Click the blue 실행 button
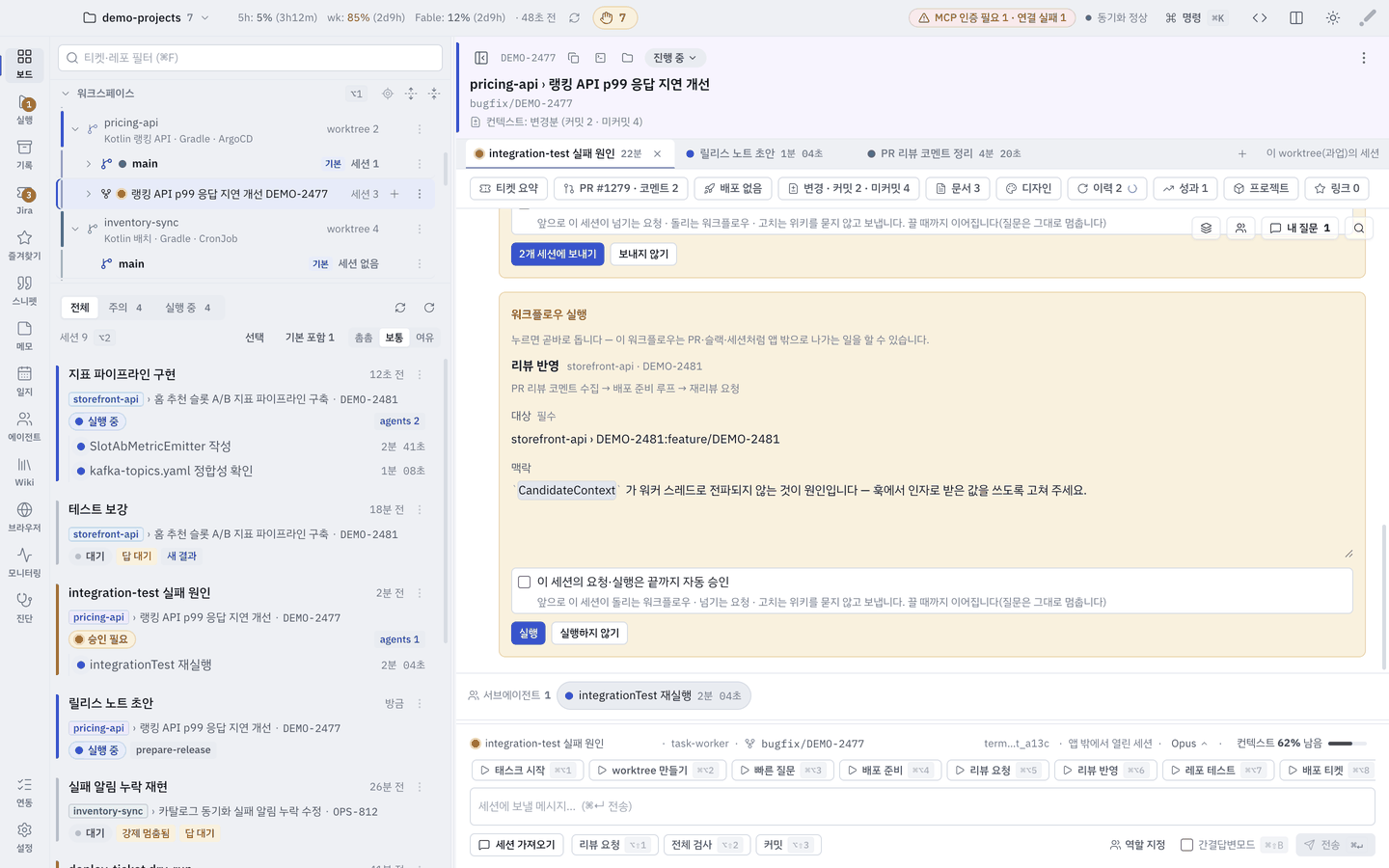Viewport: 1389px width, 868px height. tap(529, 633)
